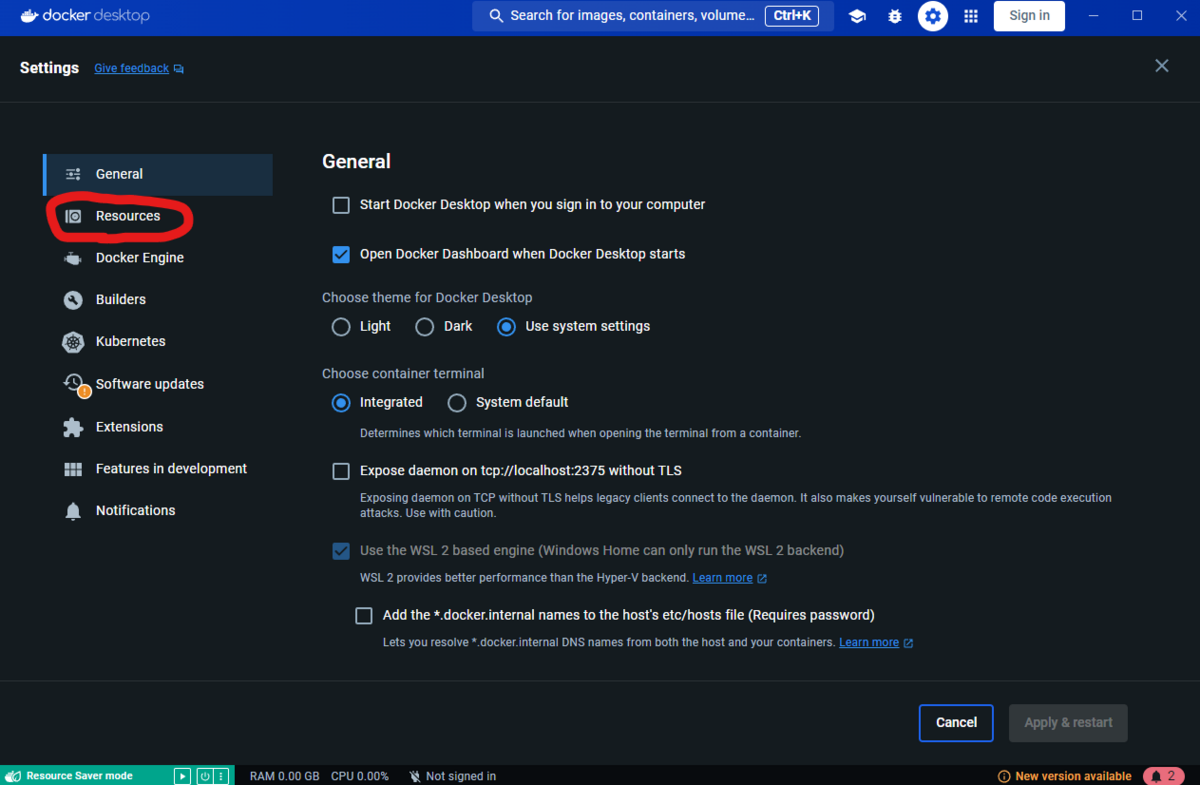The image size is (1200, 785).
Task: Open the notifications bell badge showing 2
Action: (1164, 776)
